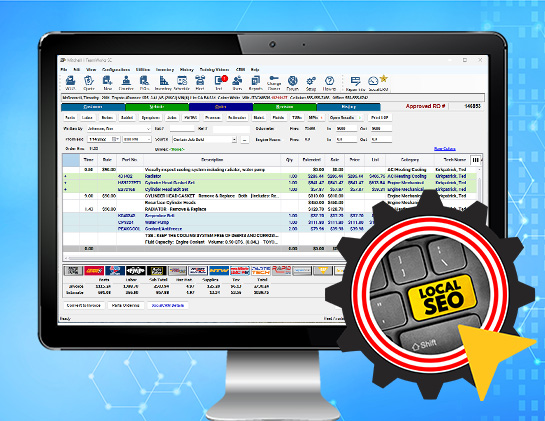Click the Repair Info toolbar icon

coord(356,83)
